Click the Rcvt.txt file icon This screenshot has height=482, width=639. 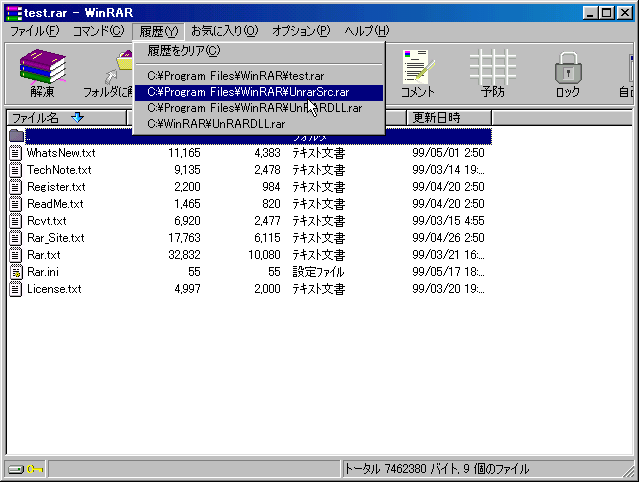15,221
